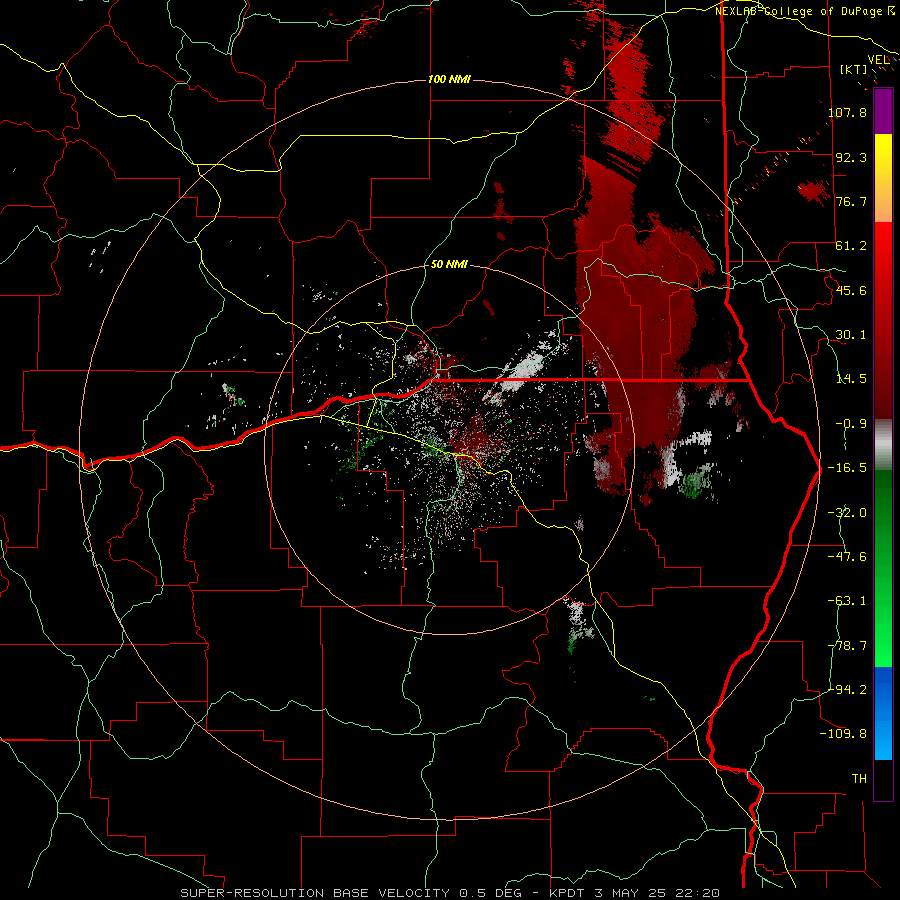Select the -47.6 velocity scale value

click(x=847, y=557)
